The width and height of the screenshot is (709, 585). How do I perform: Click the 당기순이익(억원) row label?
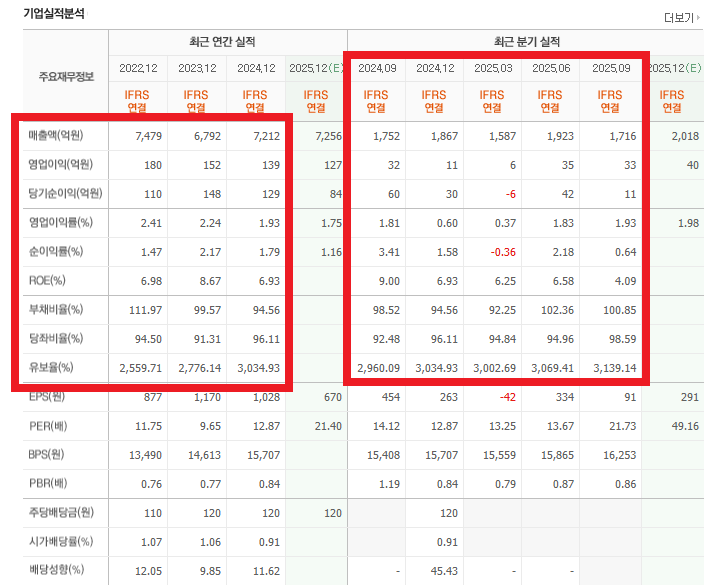tap(59, 193)
